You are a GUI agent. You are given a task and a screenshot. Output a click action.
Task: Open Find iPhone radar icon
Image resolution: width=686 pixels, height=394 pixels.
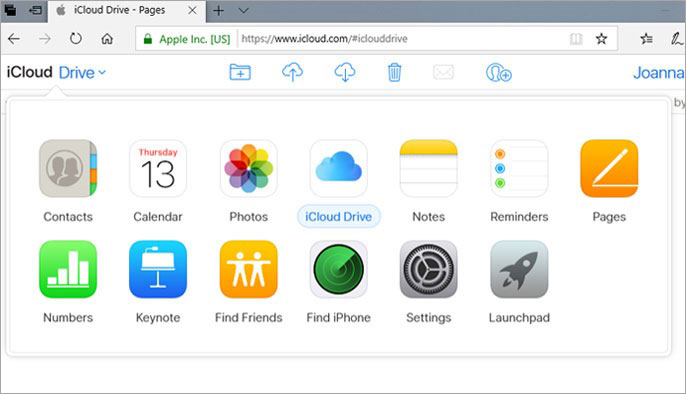click(x=339, y=269)
